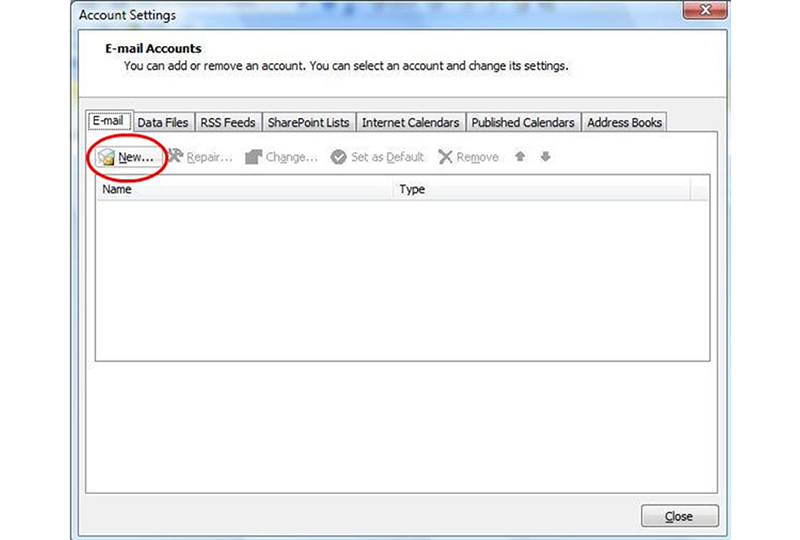Select the Change account settings icon
This screenshot has width=800, height=540.
[253, 157]
